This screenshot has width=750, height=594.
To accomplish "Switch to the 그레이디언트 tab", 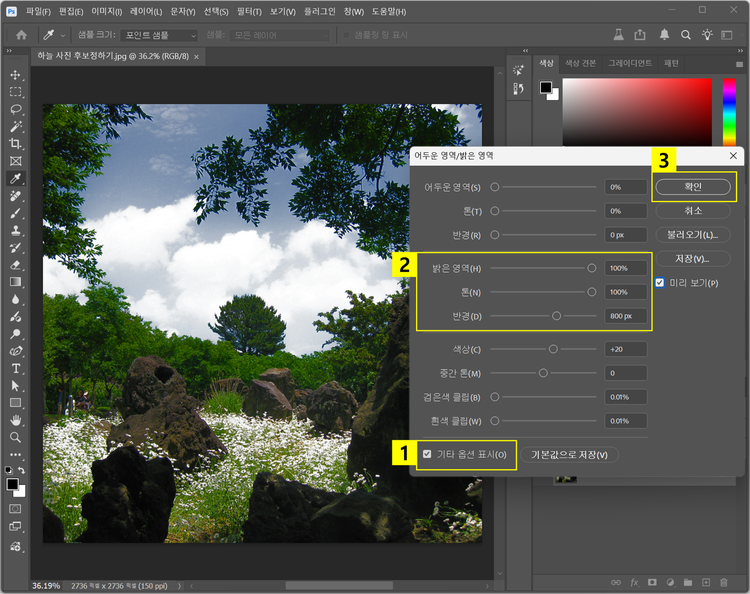I will click(630, 63).
